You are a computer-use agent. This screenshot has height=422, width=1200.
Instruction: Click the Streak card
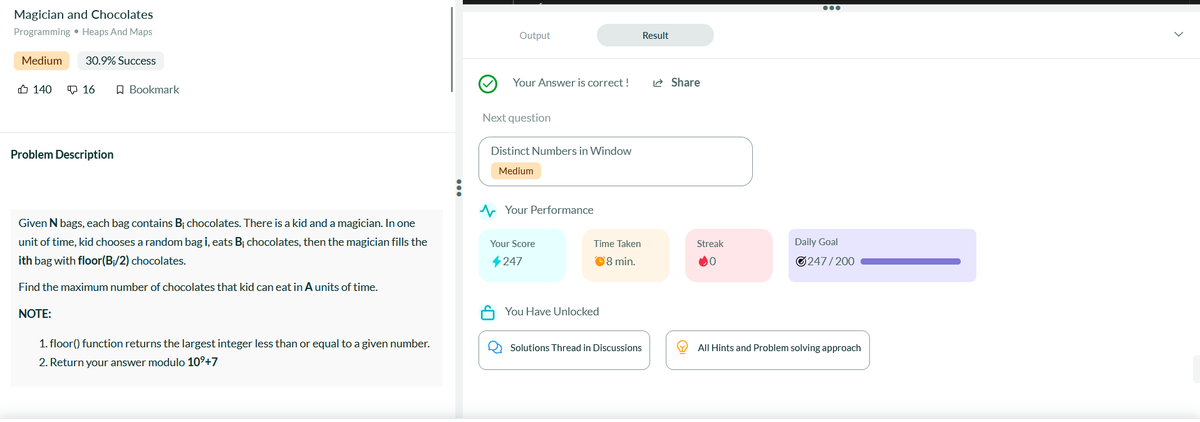(730, 255)
